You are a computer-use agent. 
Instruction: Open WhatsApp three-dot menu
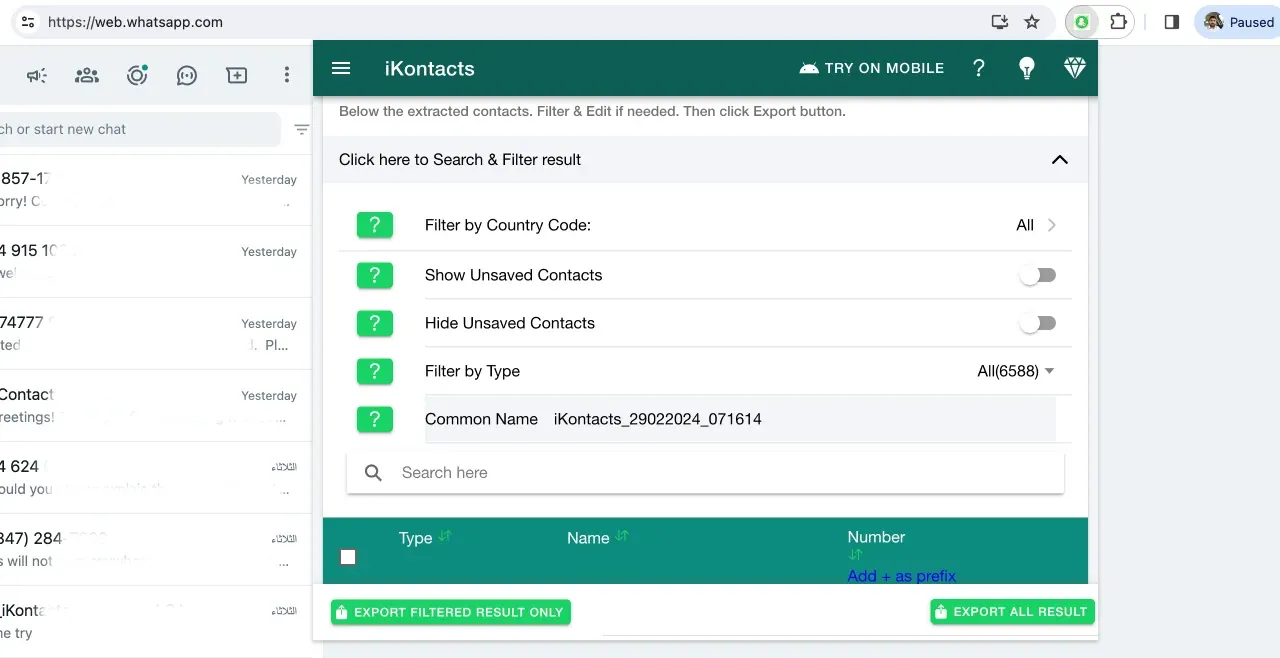pyautogui.click(x=287, y=75)
